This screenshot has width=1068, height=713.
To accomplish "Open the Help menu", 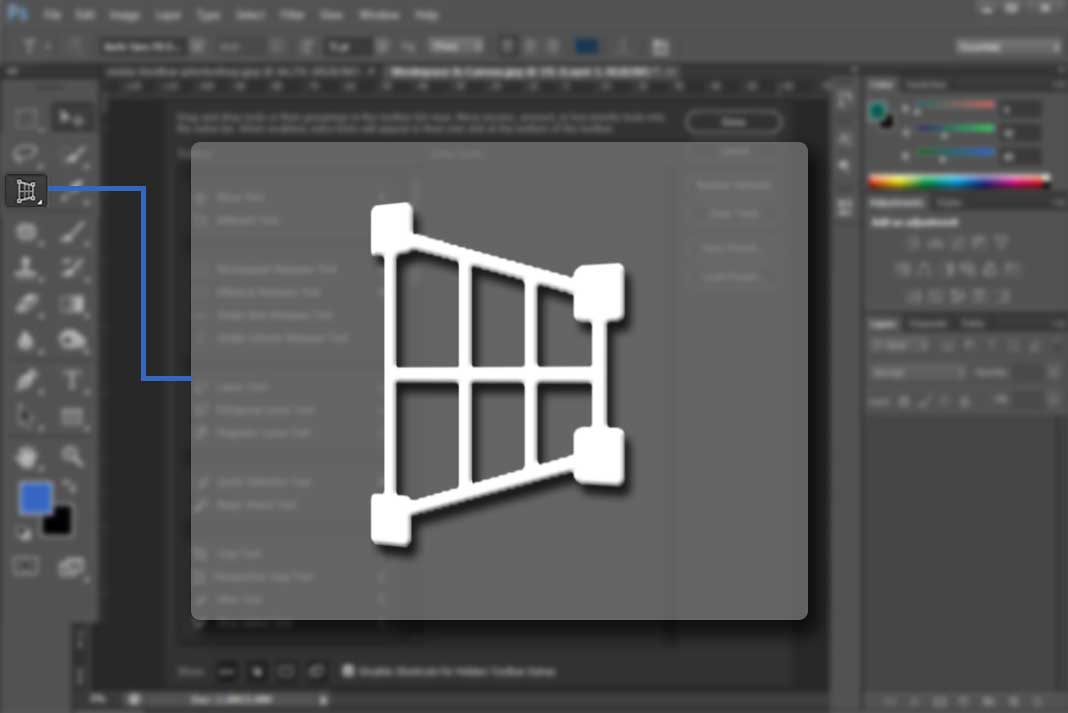I will [x=426, y=14].
